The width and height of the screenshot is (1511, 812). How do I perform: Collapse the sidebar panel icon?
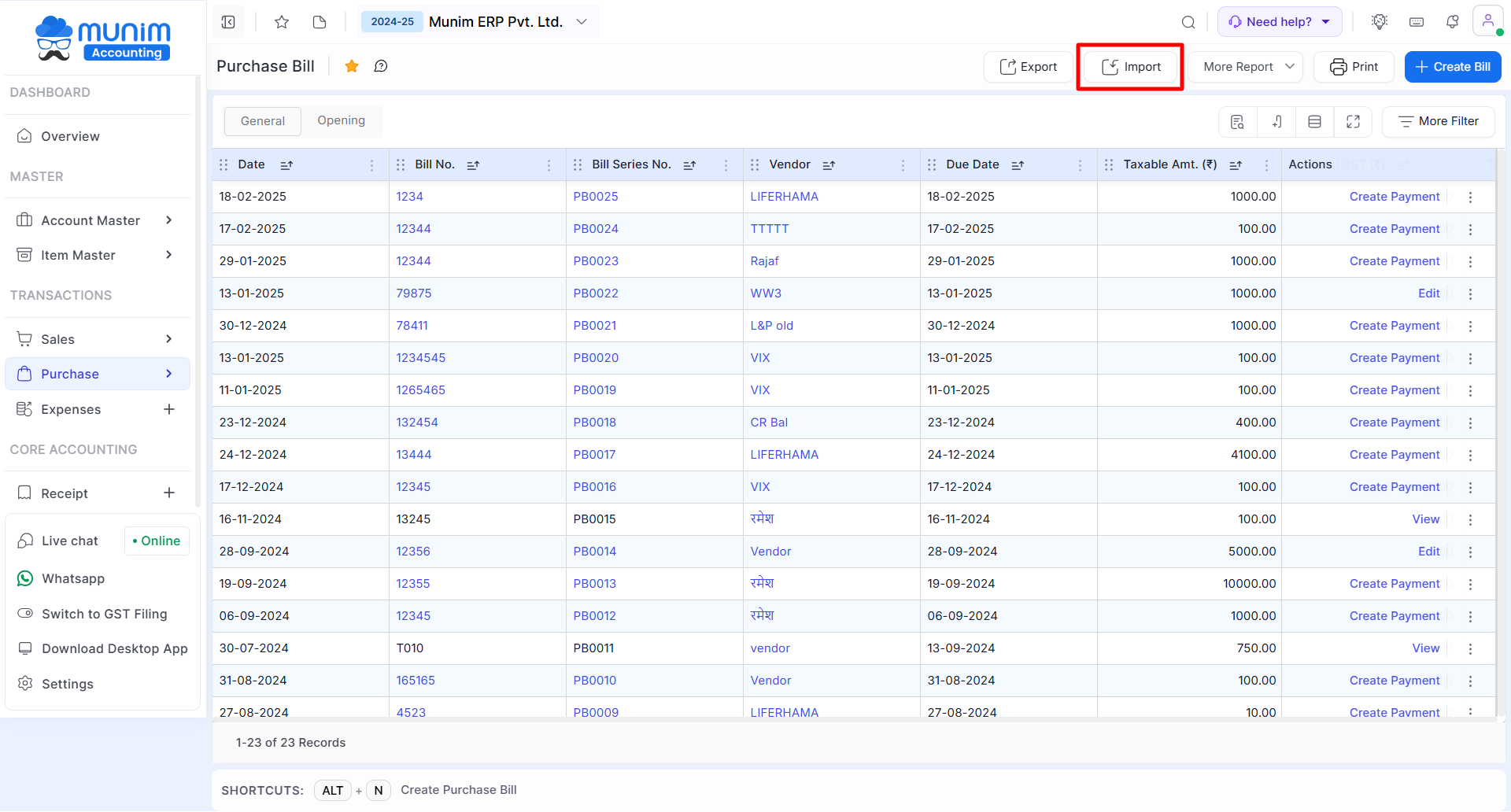[x=228, y=22]
